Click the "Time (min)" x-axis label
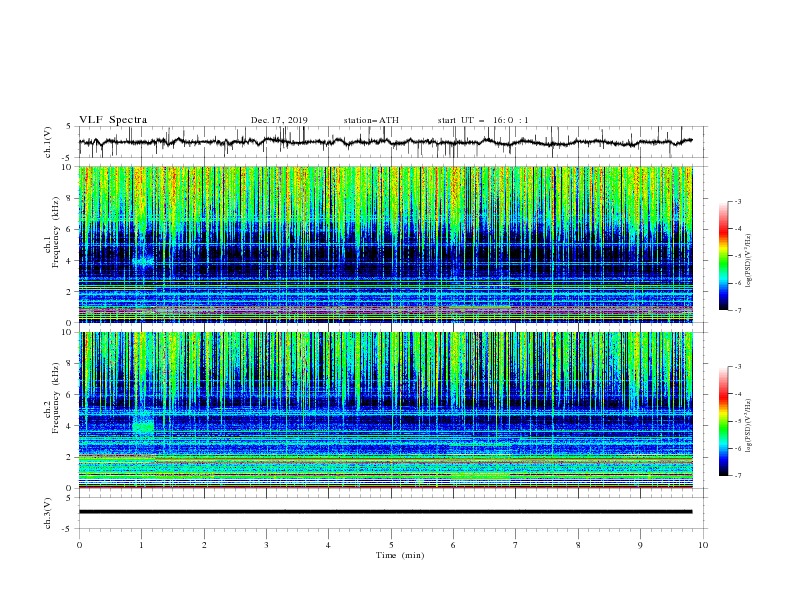Screen dimensions: 792x612 (x=400, y=555)
